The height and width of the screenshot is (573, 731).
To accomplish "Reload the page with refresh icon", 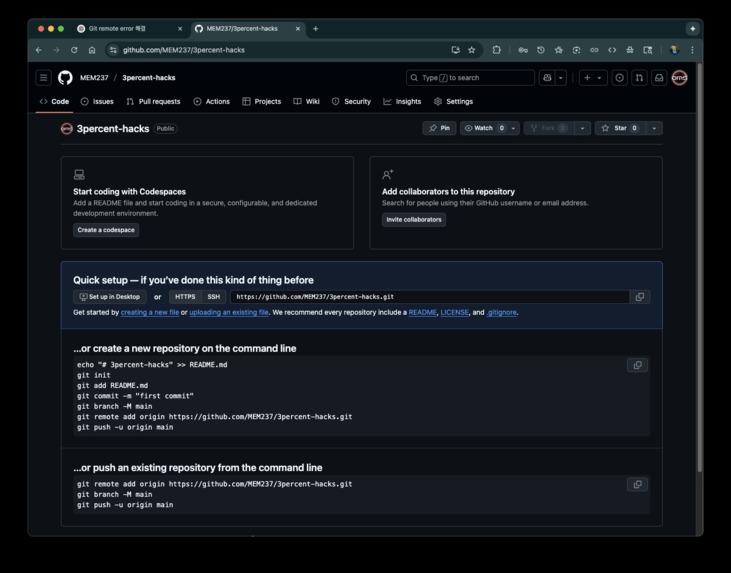I will click(74, 50).
